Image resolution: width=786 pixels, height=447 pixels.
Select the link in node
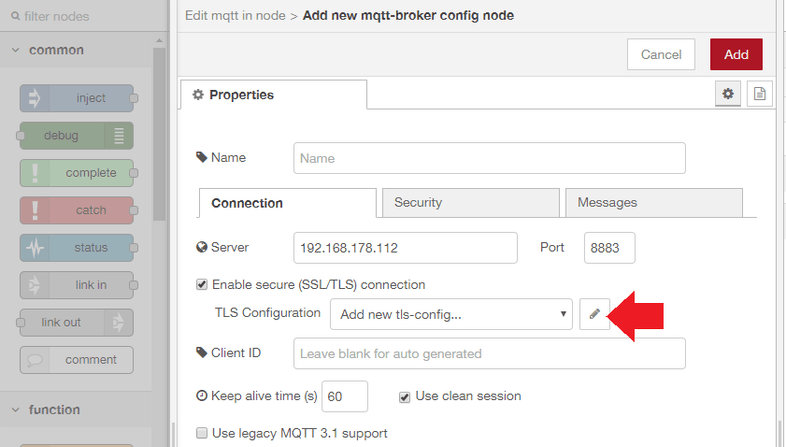pos(77,285)
